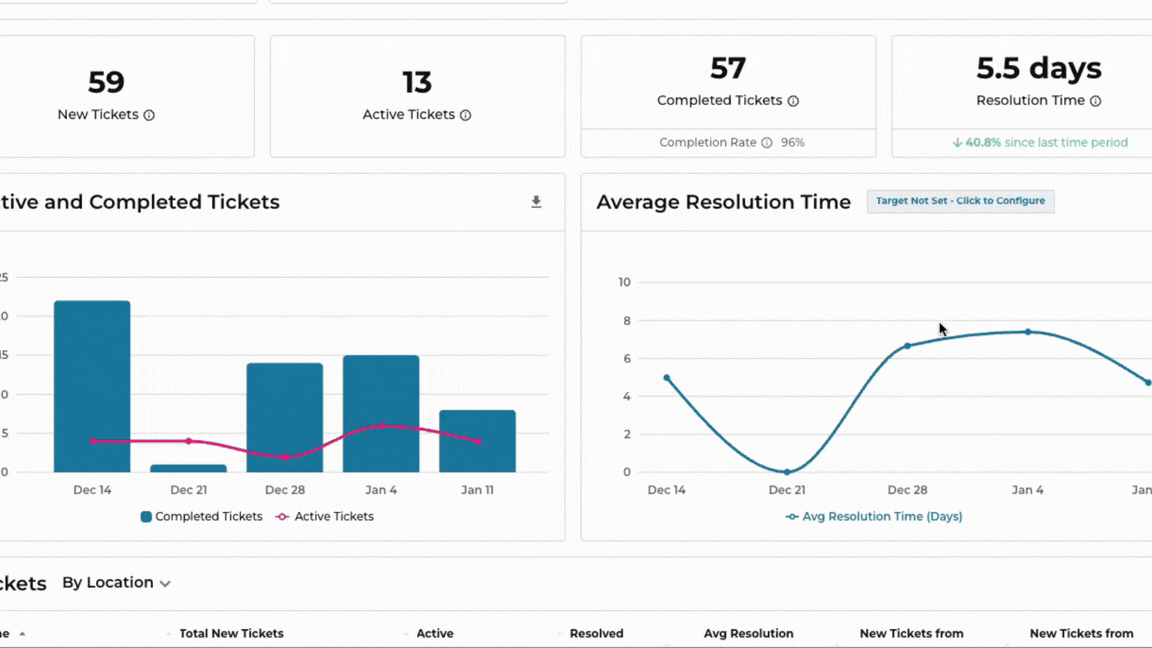Toggle the Completed Tickets legend series
The image size is (1152, 648).
pyautogui.click(x=201, y=517)
